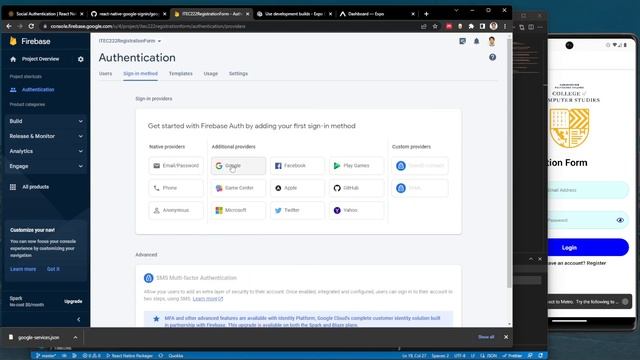
Task: Select the Facebook sign-in provider
Action: [297, 166]
